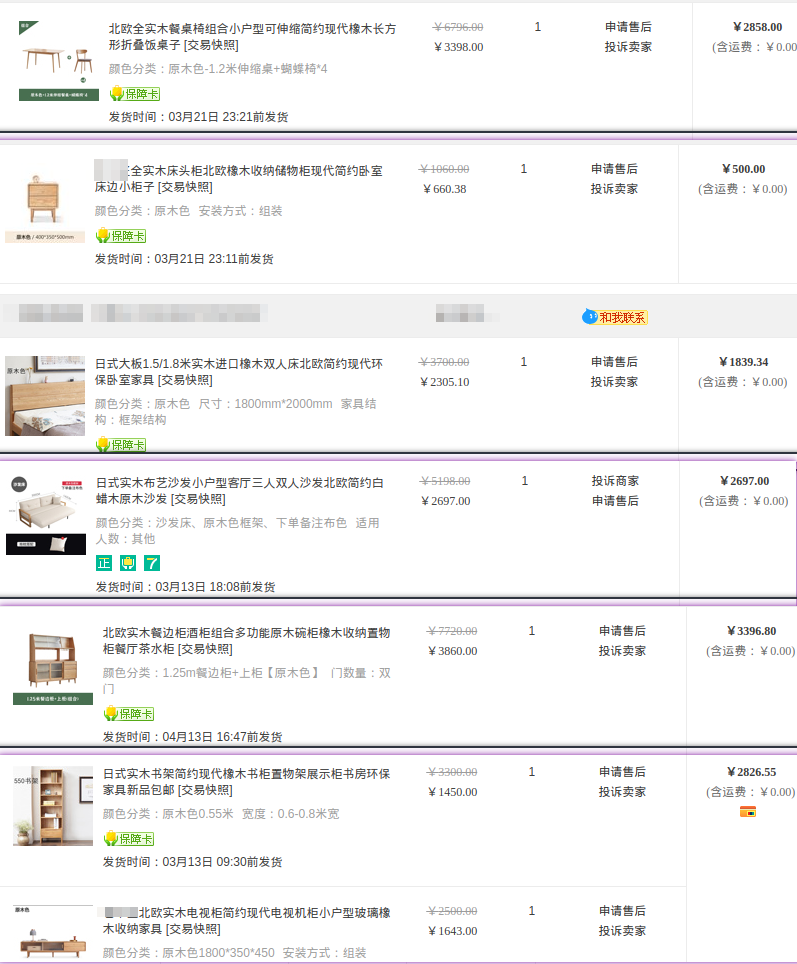Click the yellow-on-green guarantee badge on sofa order
The width and height of the screenshot is (797, 964).
[128, 563]
